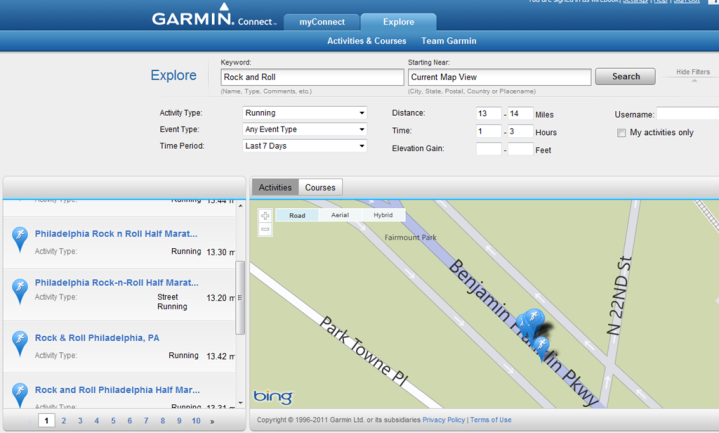This screenshot has height=433, width=719.
Task: Open the Activity Type dropdown
Action: coord(304,113)
